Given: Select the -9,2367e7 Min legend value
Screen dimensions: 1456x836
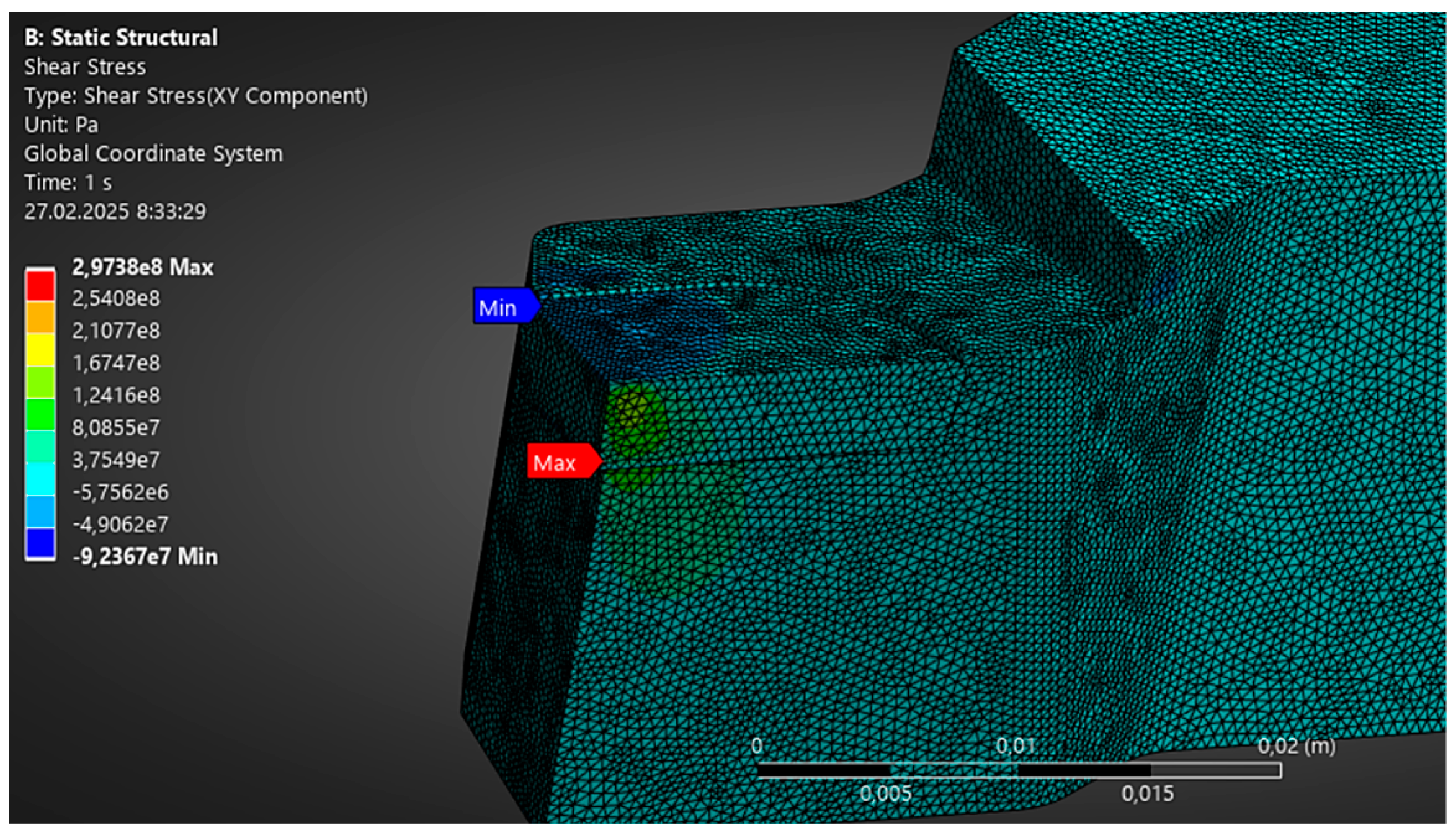Looking at the screenshot, I should pos(145,556).
